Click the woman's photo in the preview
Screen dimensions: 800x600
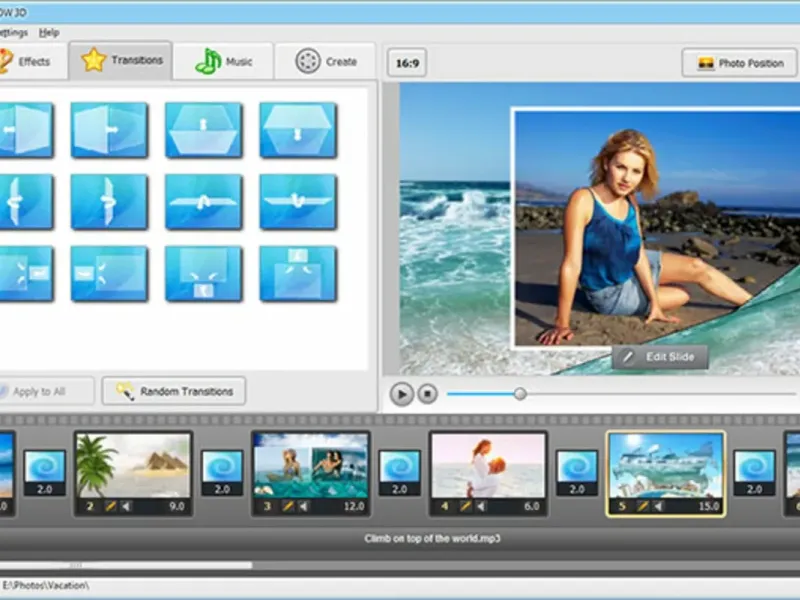click(x=657, y=229)
